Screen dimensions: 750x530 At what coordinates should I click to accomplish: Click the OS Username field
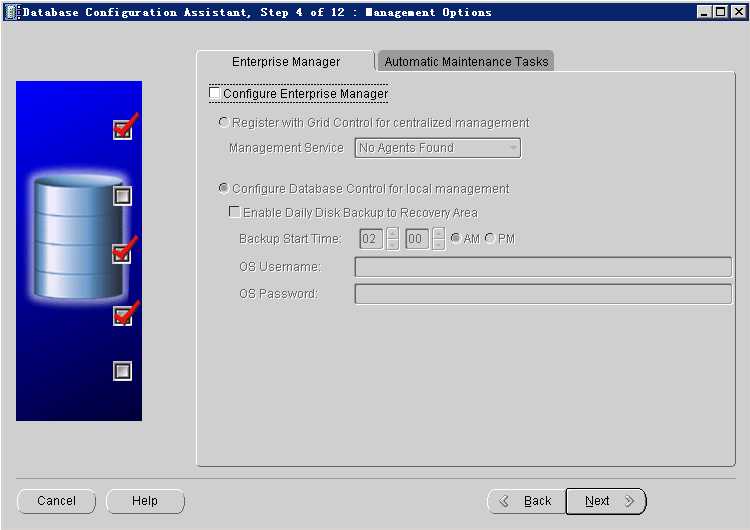coord(543,266)
